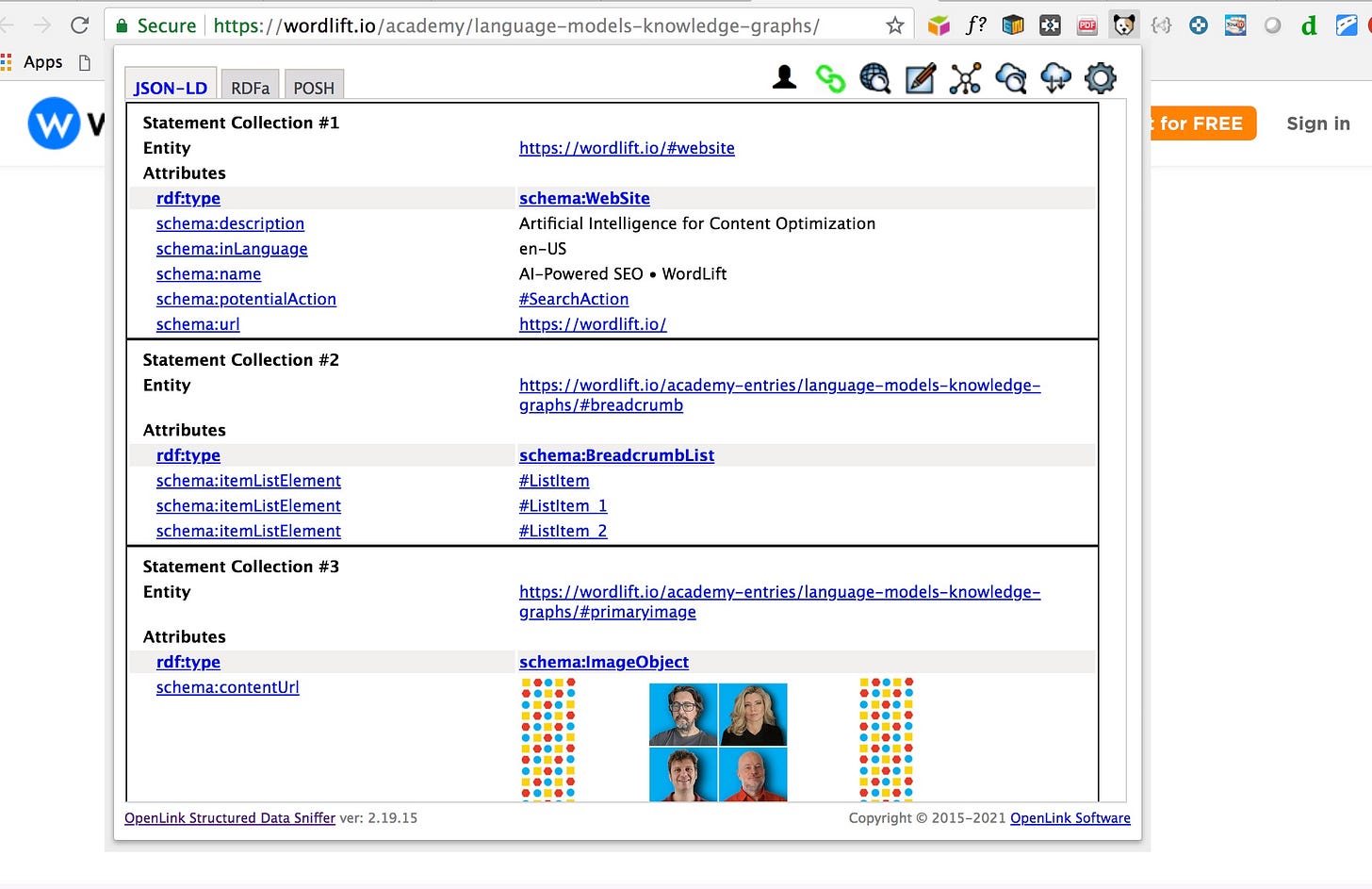Click the 'Statement Collection #2' heading text
1372x889 pixels.
pyautogui.click(x=241, y=360)
